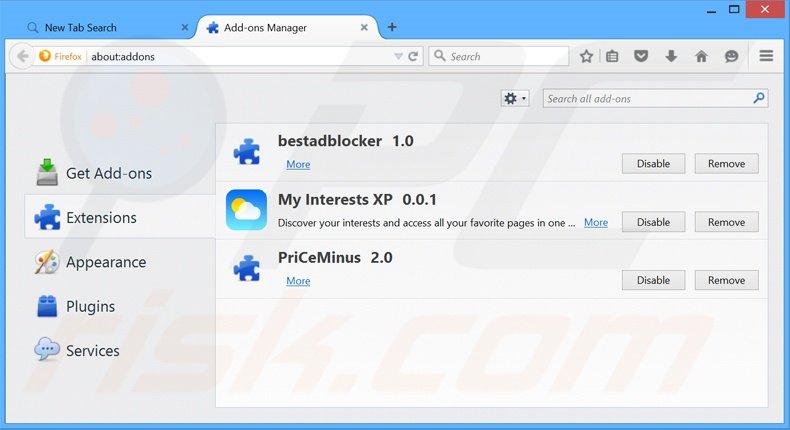Remove the PriCeMinus extension
790x430 pixels.
point(727,280)
